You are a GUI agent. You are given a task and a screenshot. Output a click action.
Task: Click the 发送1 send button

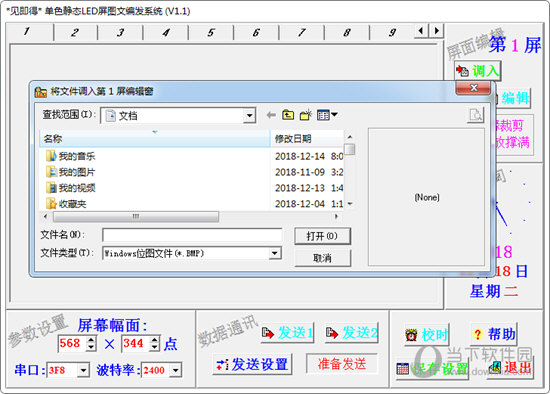click(287, 333)
